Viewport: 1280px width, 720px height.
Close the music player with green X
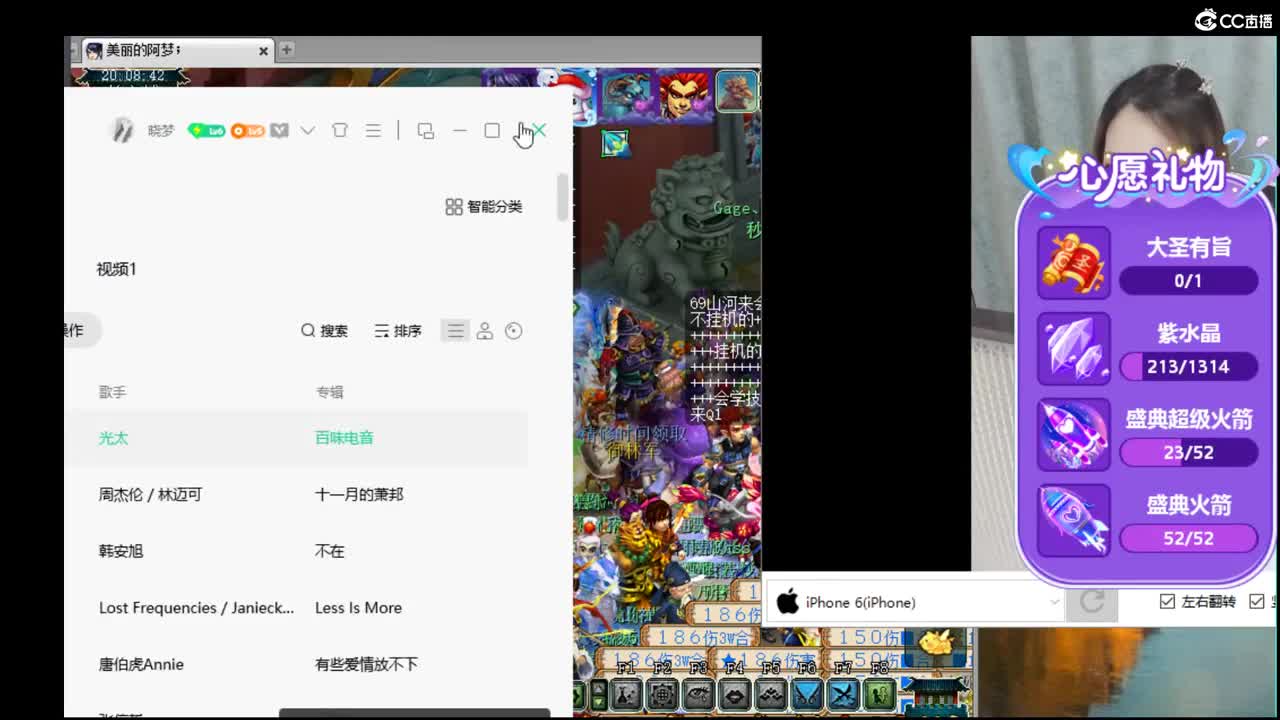[539, 131]
